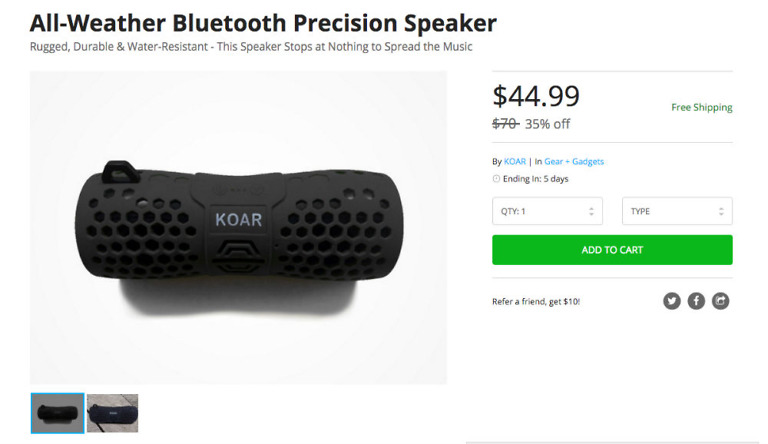The image size is (768, 444).
Task: Click the clock icon beside Ending In
Action: (x=496, y=179)
